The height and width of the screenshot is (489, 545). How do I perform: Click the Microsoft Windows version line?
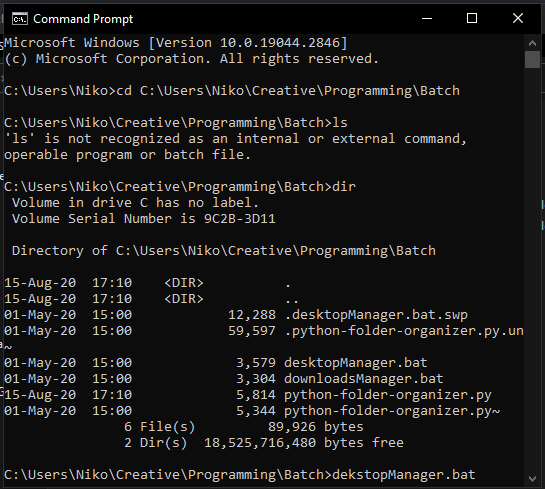click(176, 43)
